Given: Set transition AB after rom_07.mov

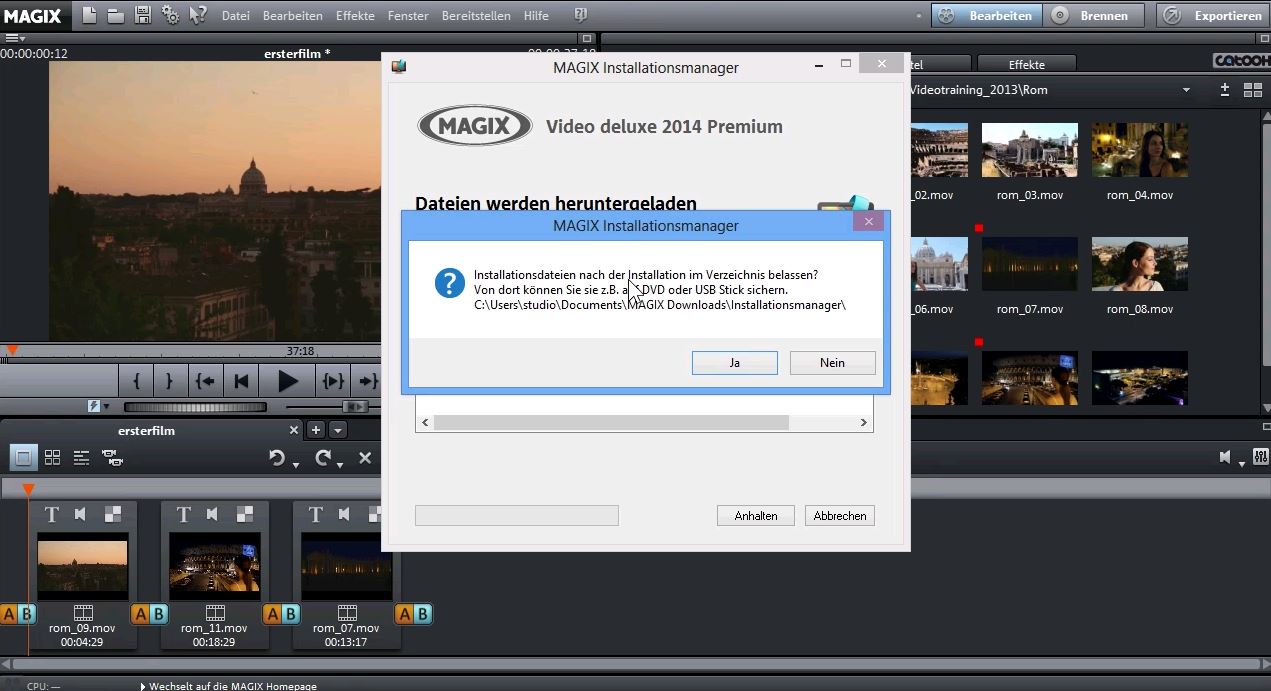Looking at the screenshot, I should point(414,614).
